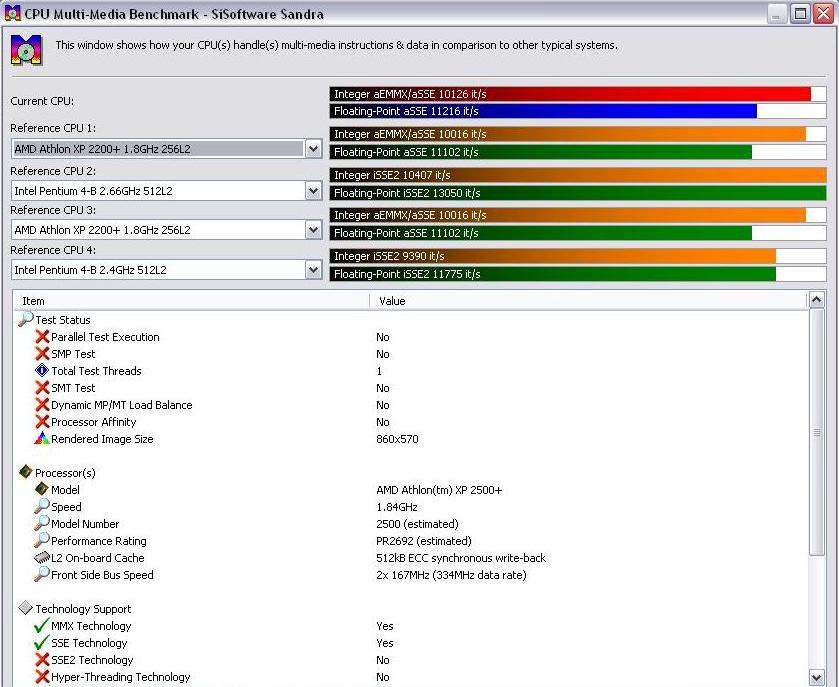The image size is (839, 687).
Task: Select the Processor(s) group row
Action: (x=65, y=473)
